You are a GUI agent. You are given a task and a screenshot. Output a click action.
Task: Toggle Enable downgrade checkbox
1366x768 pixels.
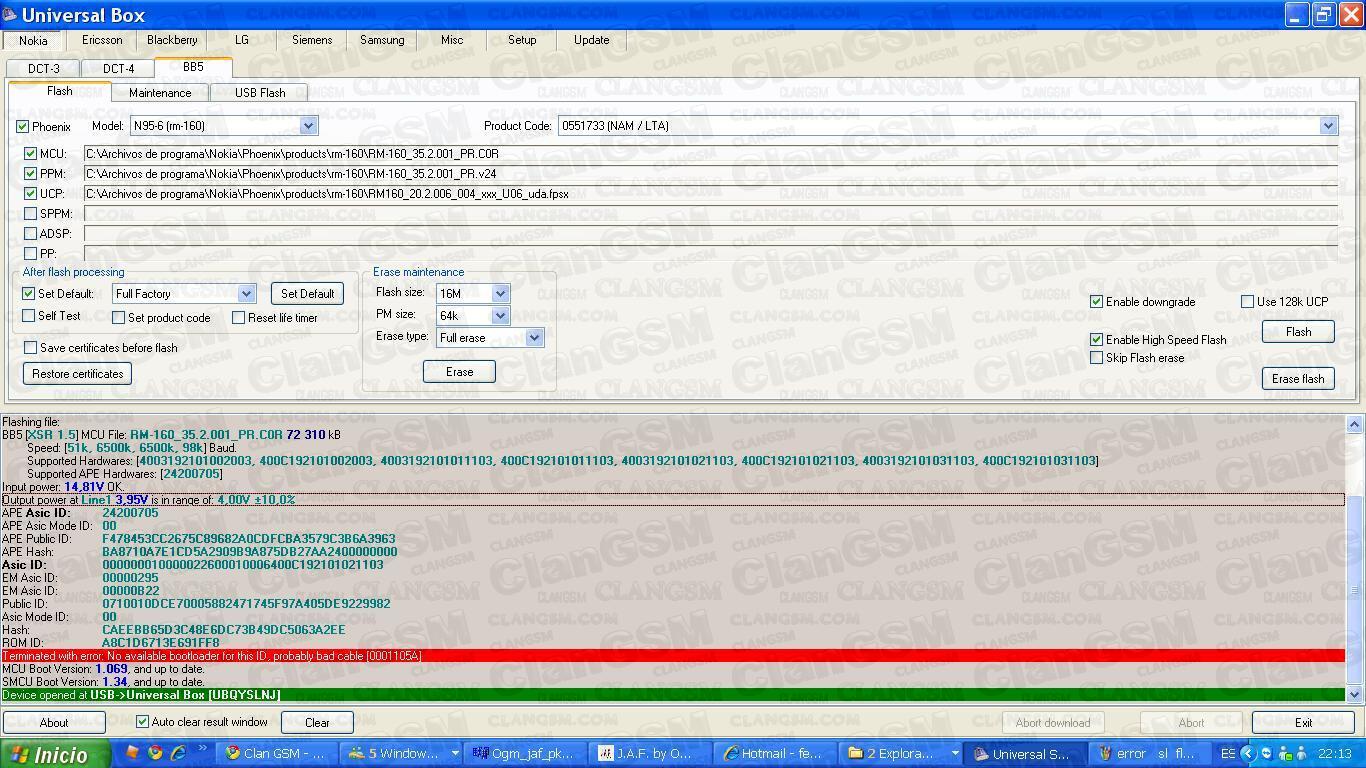1097,302
